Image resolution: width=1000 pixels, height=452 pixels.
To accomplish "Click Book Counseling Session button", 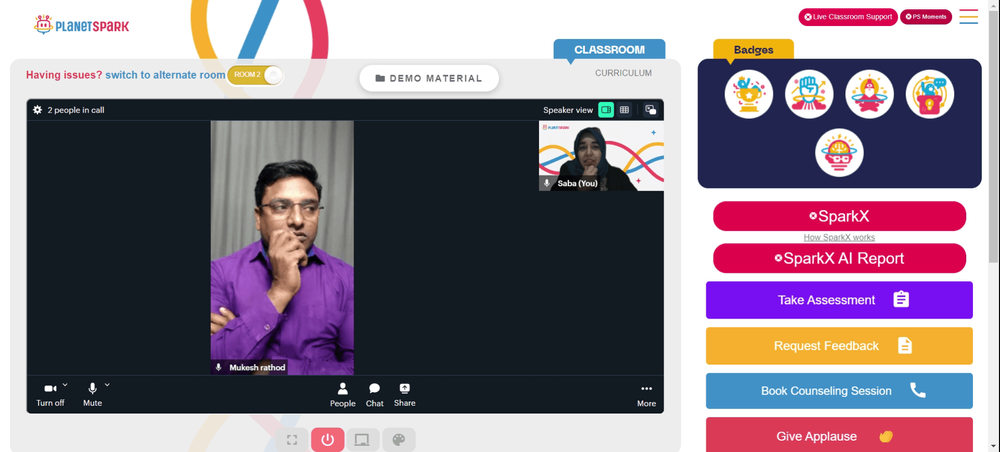I will 839,391.
